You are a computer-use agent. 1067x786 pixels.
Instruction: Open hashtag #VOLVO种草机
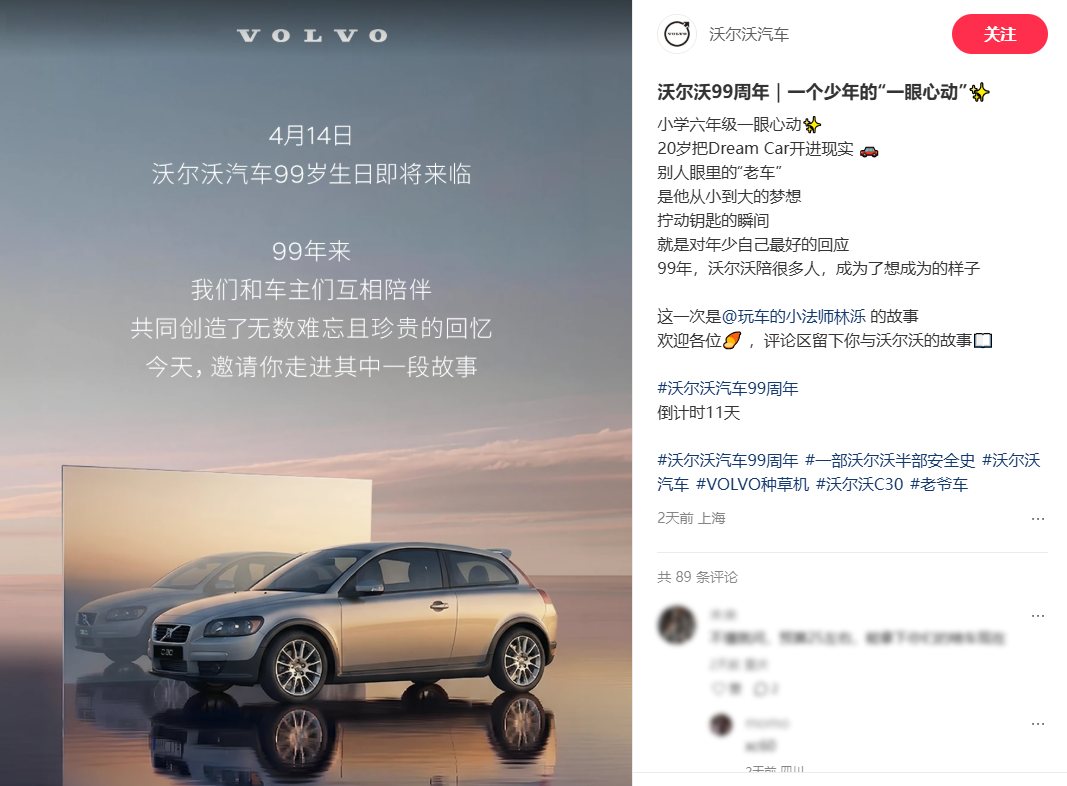click(x=752, y=485)
